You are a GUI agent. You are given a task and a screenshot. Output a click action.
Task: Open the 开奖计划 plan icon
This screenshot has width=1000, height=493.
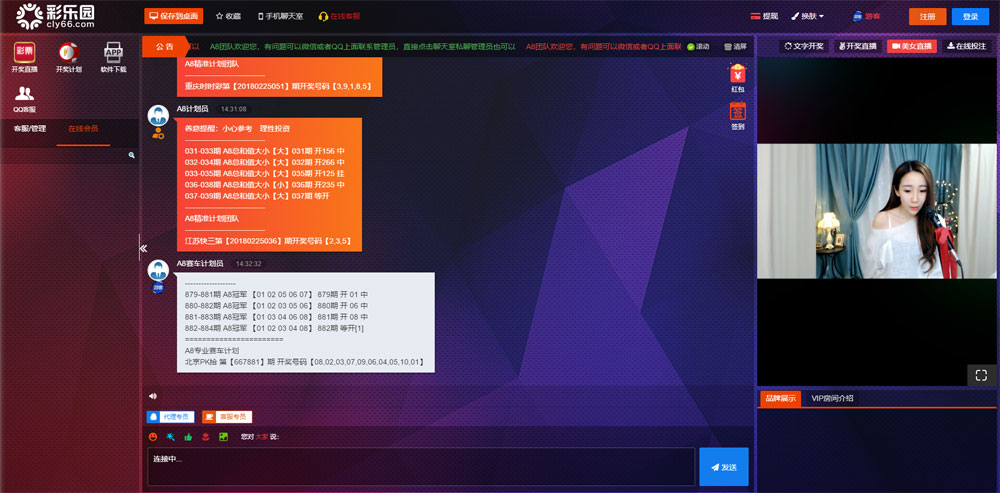pyautogui.click(x=69, y=56)
